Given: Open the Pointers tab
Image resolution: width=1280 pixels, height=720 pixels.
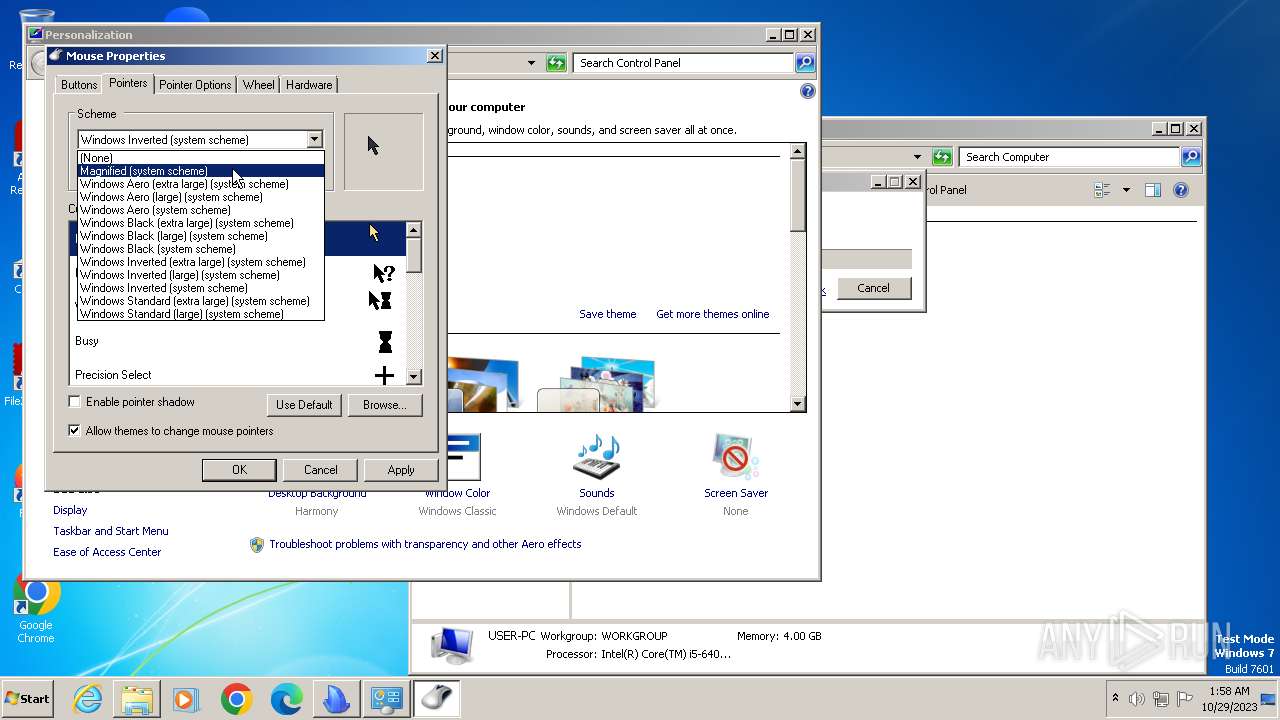Looking at the screenshot, I should pyautogui.click(x=128, y=83).
